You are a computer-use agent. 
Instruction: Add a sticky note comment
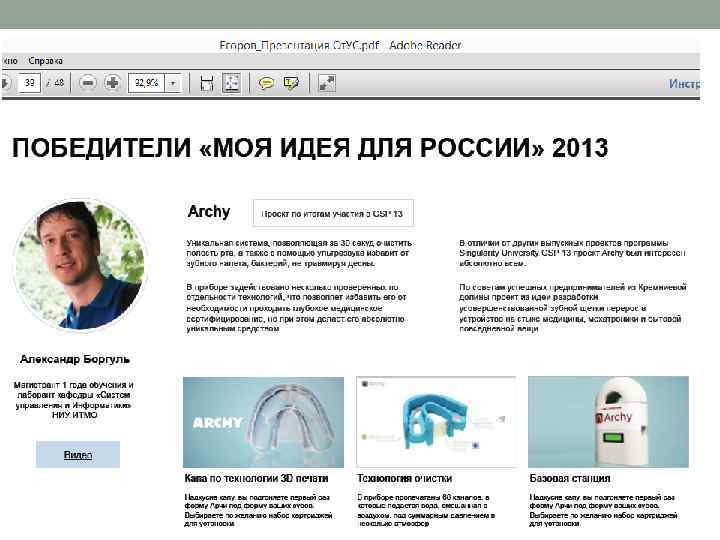click(x=266, y=83)
